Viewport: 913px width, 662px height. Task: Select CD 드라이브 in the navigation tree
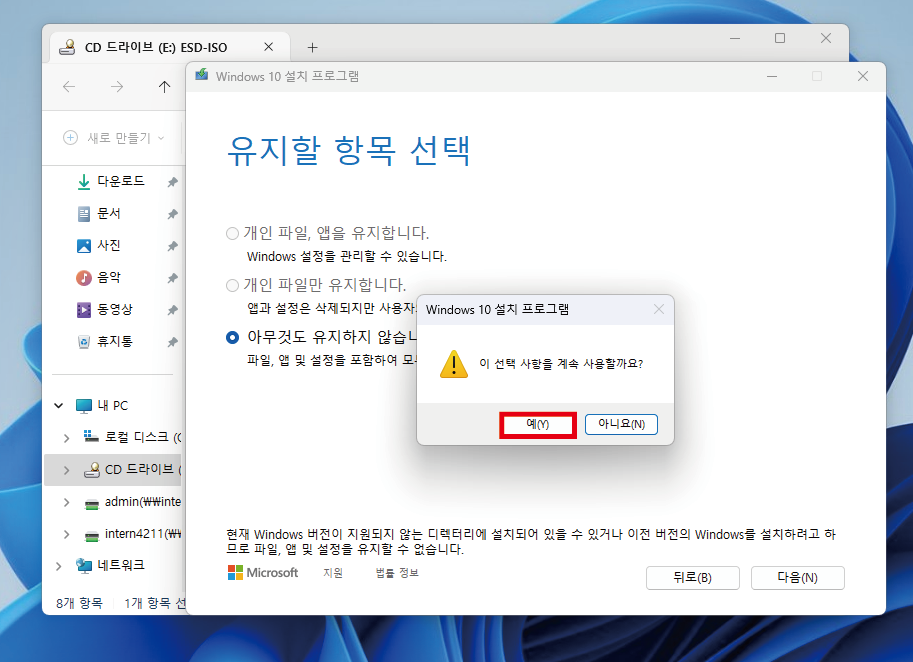point(132,469)
